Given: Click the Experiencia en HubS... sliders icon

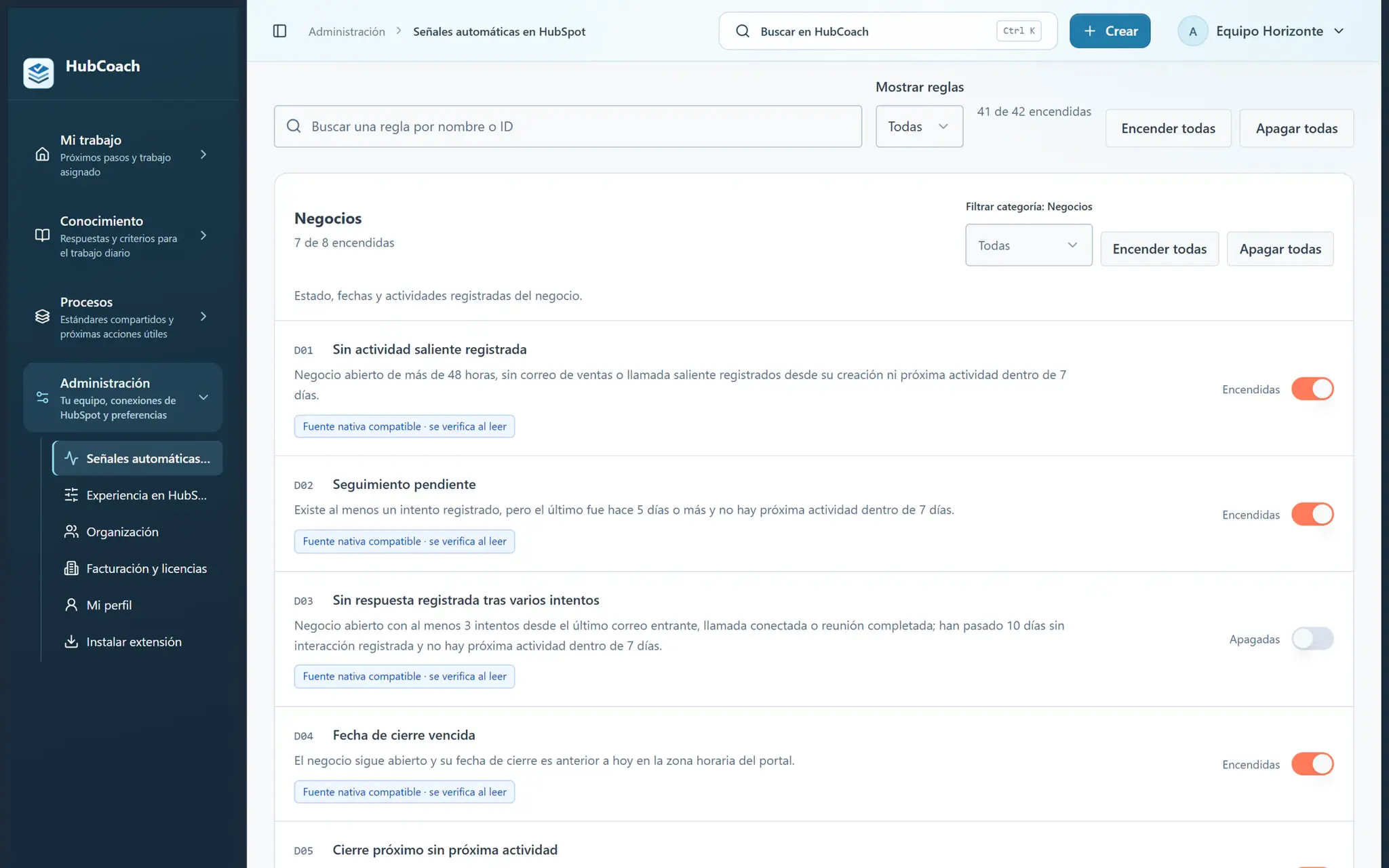Looking at the screenshot, I should pyautogui.click(x=71, y=495).
